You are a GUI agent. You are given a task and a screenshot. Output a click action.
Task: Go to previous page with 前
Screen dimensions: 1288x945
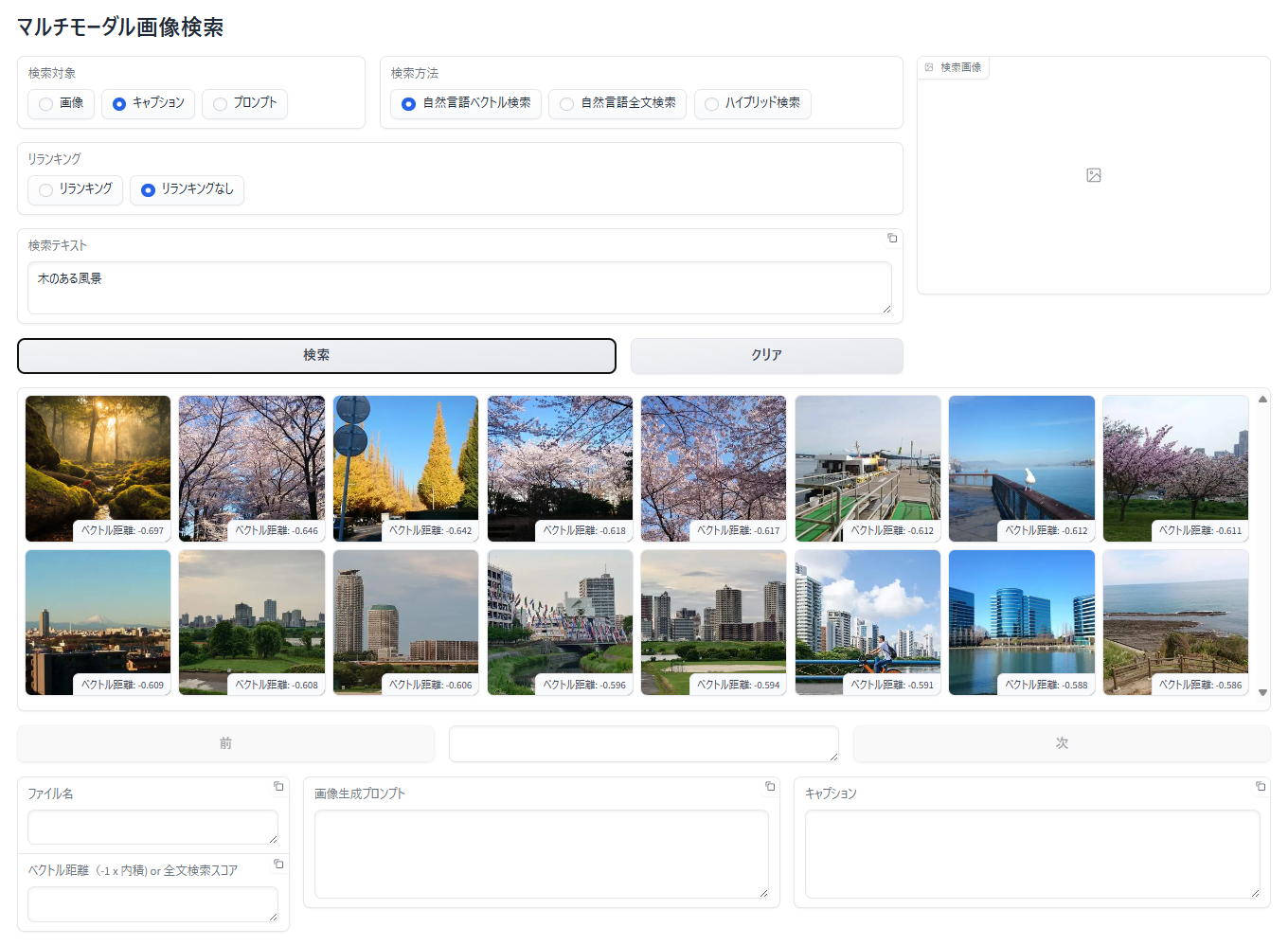[225, 744]
